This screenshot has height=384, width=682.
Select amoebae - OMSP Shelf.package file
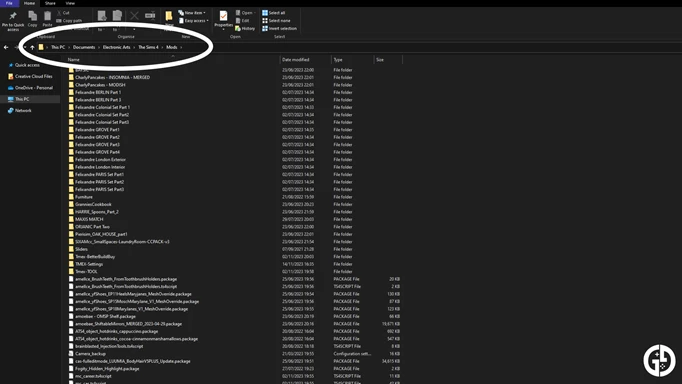(105, 317)
